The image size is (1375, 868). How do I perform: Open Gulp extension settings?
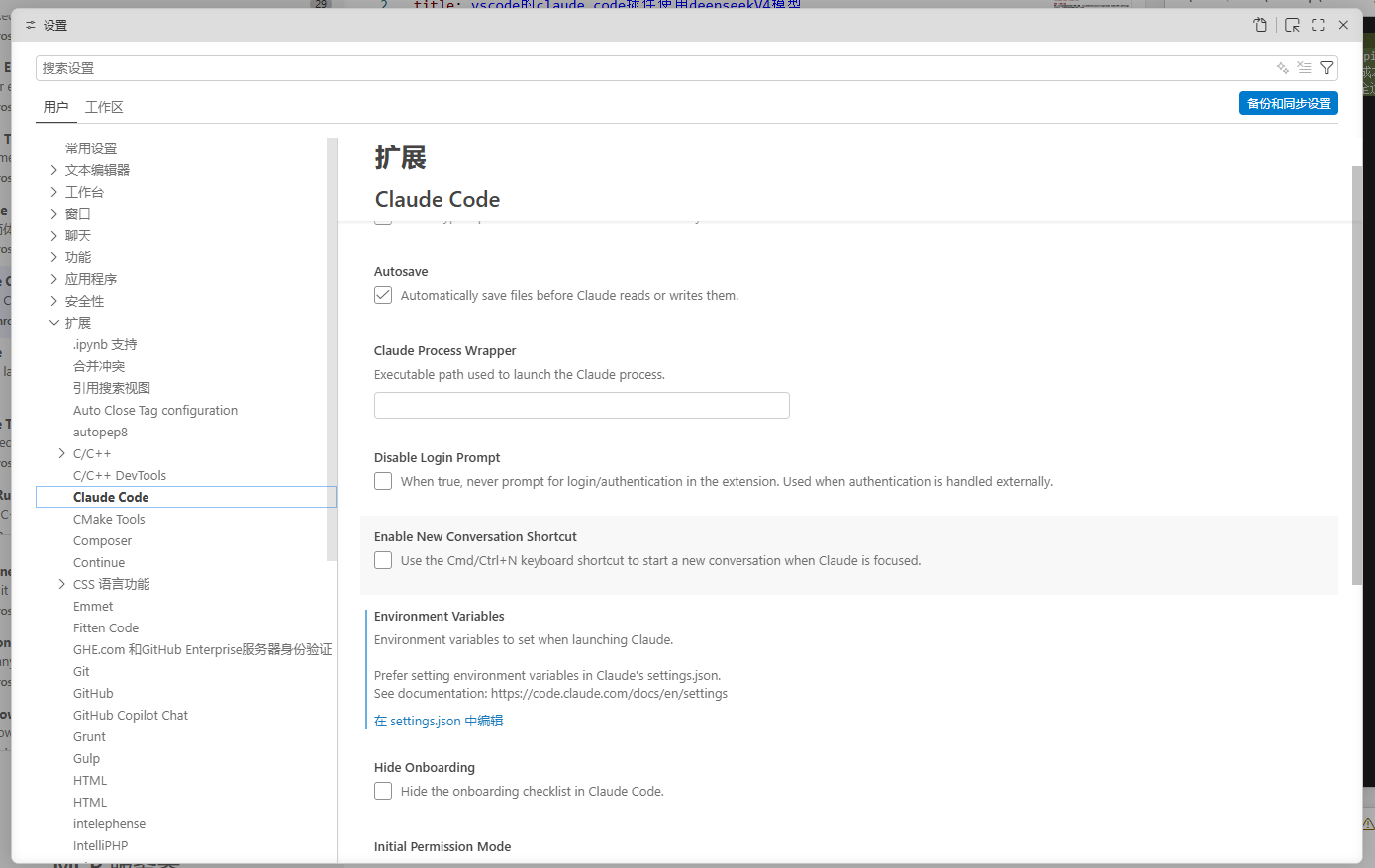click(x=86, y=758)
